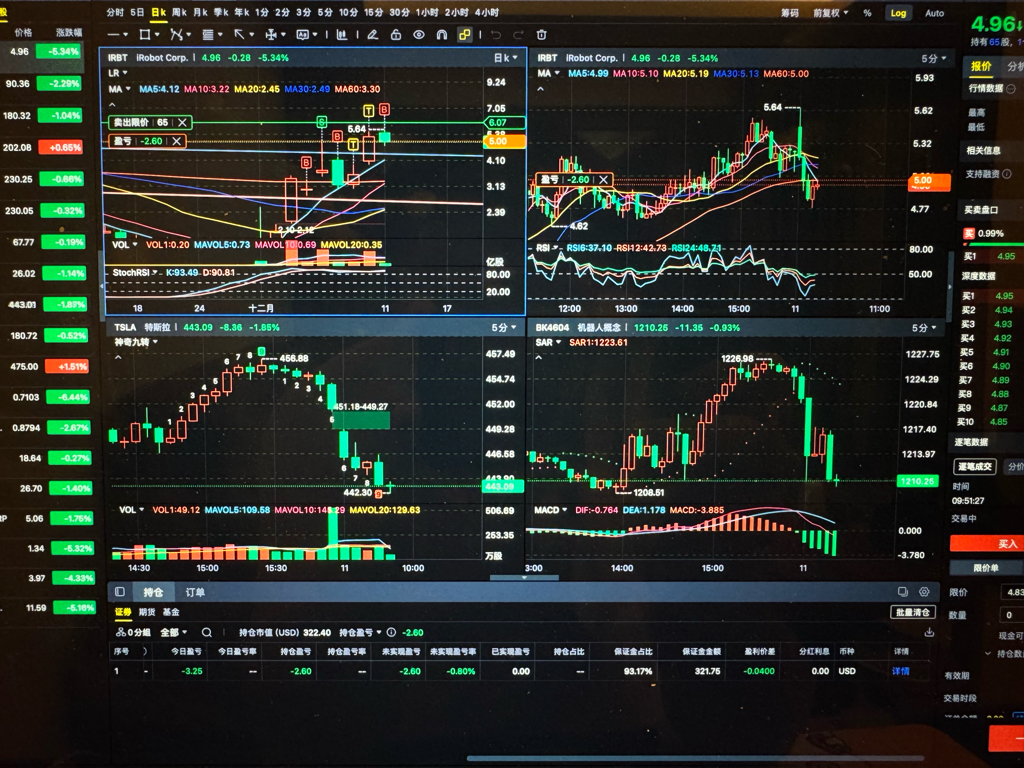1024x768 pixels.
Task: Click the 批量清仓 button
Action: point(912,612)
